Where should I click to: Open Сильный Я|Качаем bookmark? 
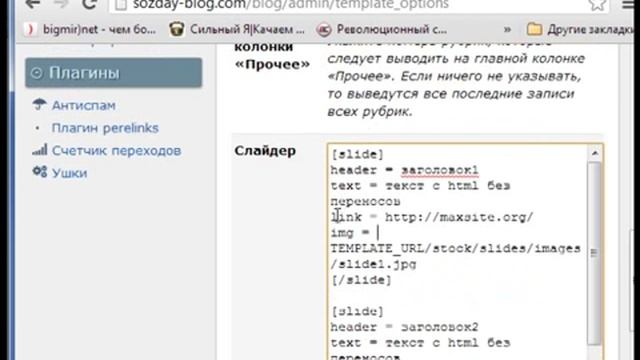click(x=237, y=29)
